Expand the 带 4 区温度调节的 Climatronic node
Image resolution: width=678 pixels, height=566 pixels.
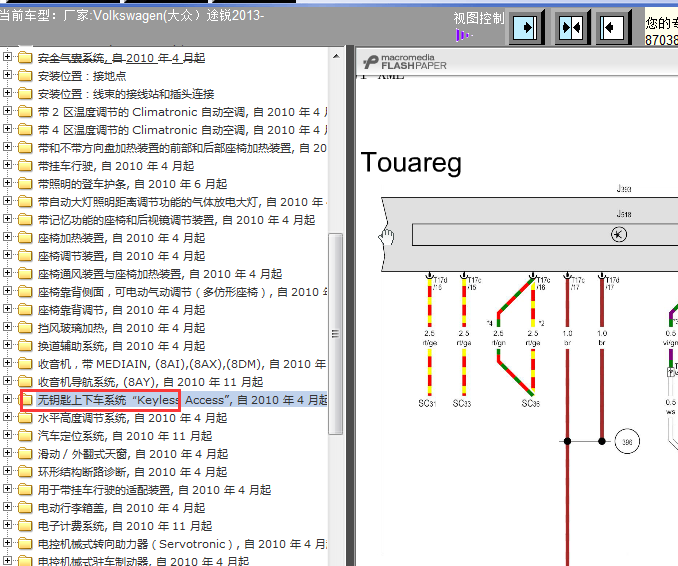click(x=7, y=129)
